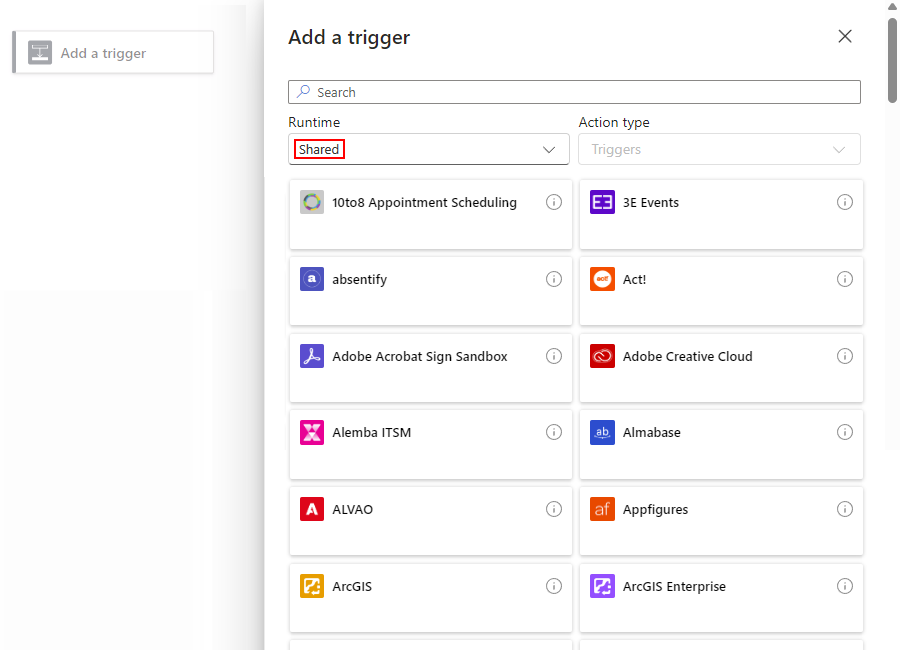The width and height of the screenshot is (900, 650).
Task: Open info for Adobe Acrobat Sign Sandbox
Action: [554, 356]
